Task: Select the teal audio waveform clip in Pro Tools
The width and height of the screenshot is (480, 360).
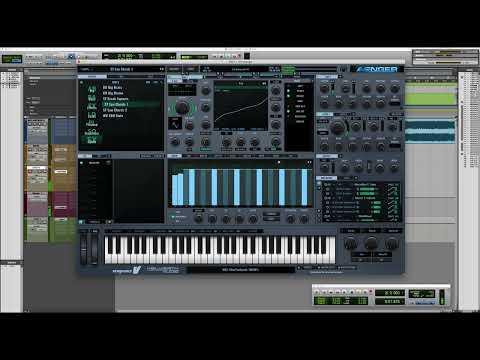Action: [x=430, y=131]
